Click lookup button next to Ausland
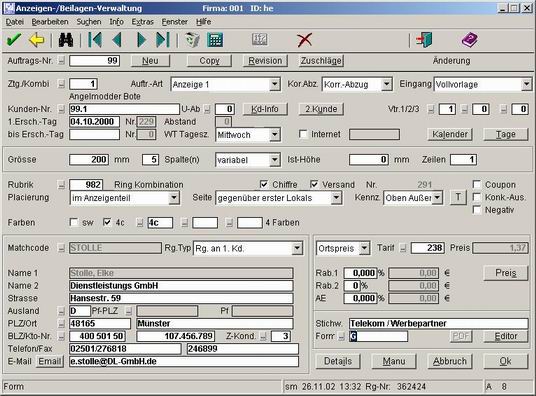 point(61,311)
